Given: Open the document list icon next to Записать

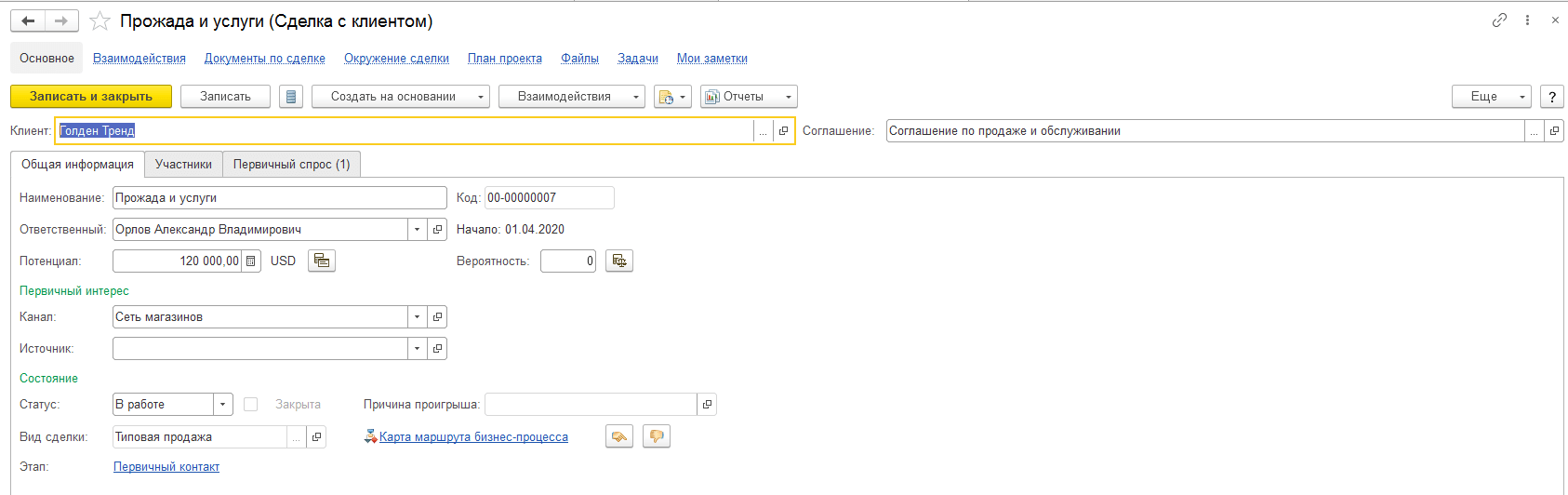Looking at the screenshot, I should pos(291,97).
